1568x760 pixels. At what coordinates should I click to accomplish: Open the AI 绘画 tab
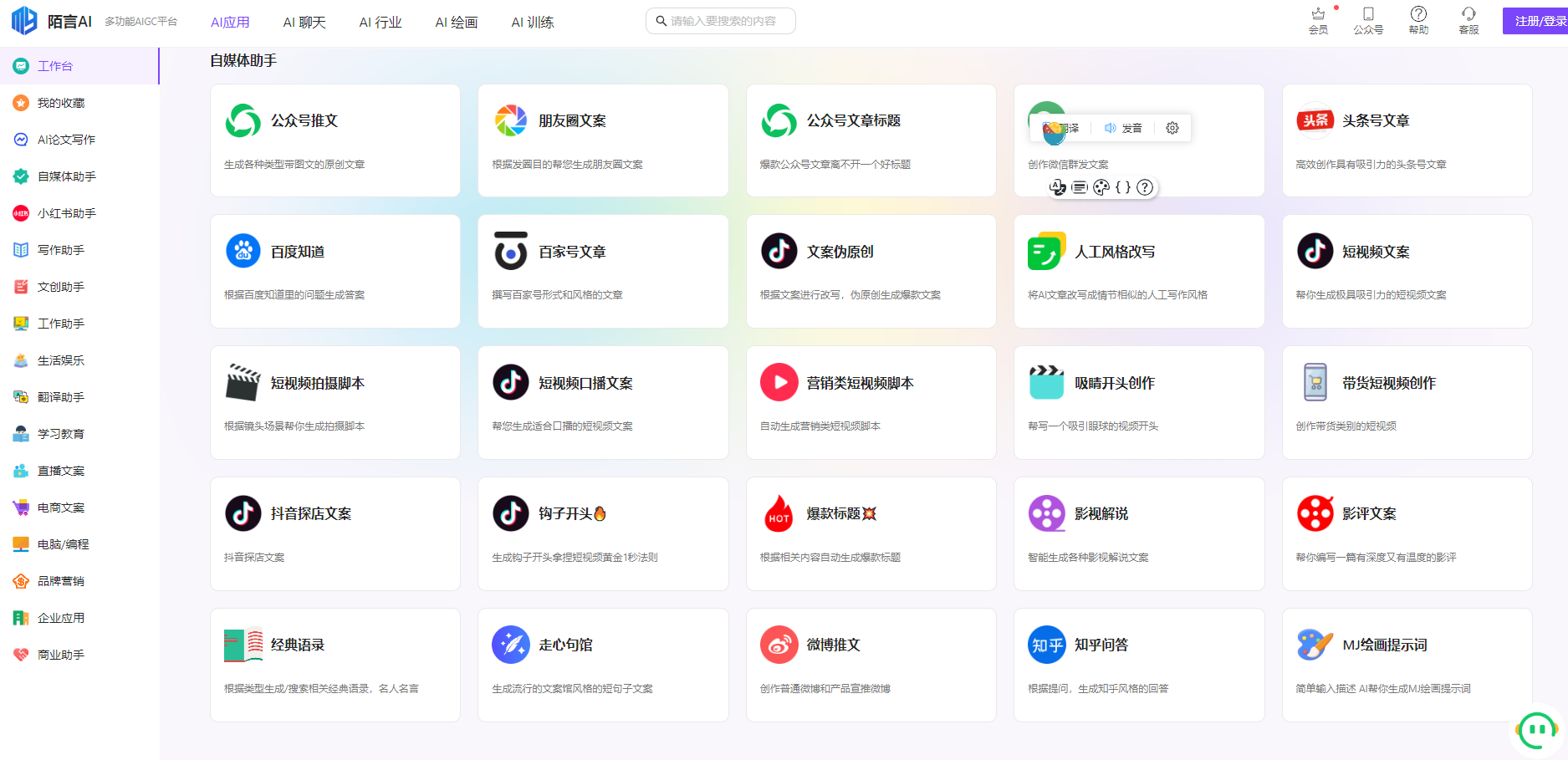click(x=457, y=23)
